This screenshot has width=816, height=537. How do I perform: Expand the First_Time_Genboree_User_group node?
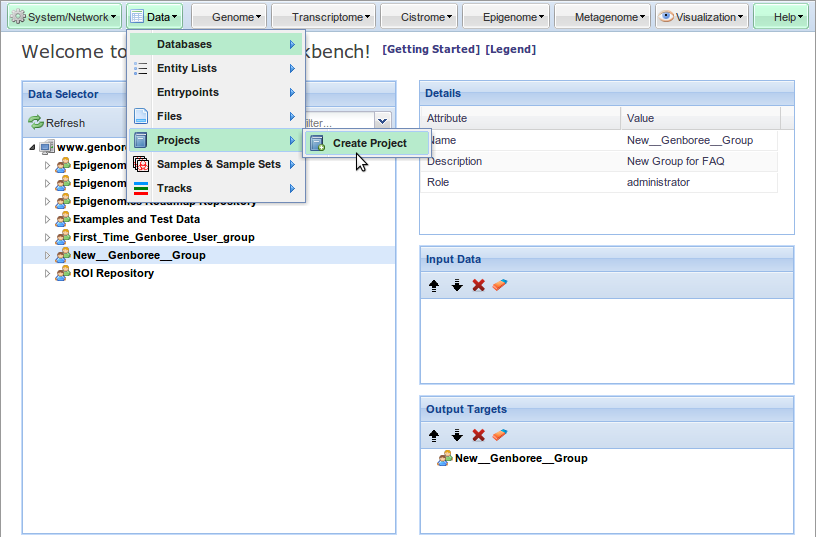[46, 238]
